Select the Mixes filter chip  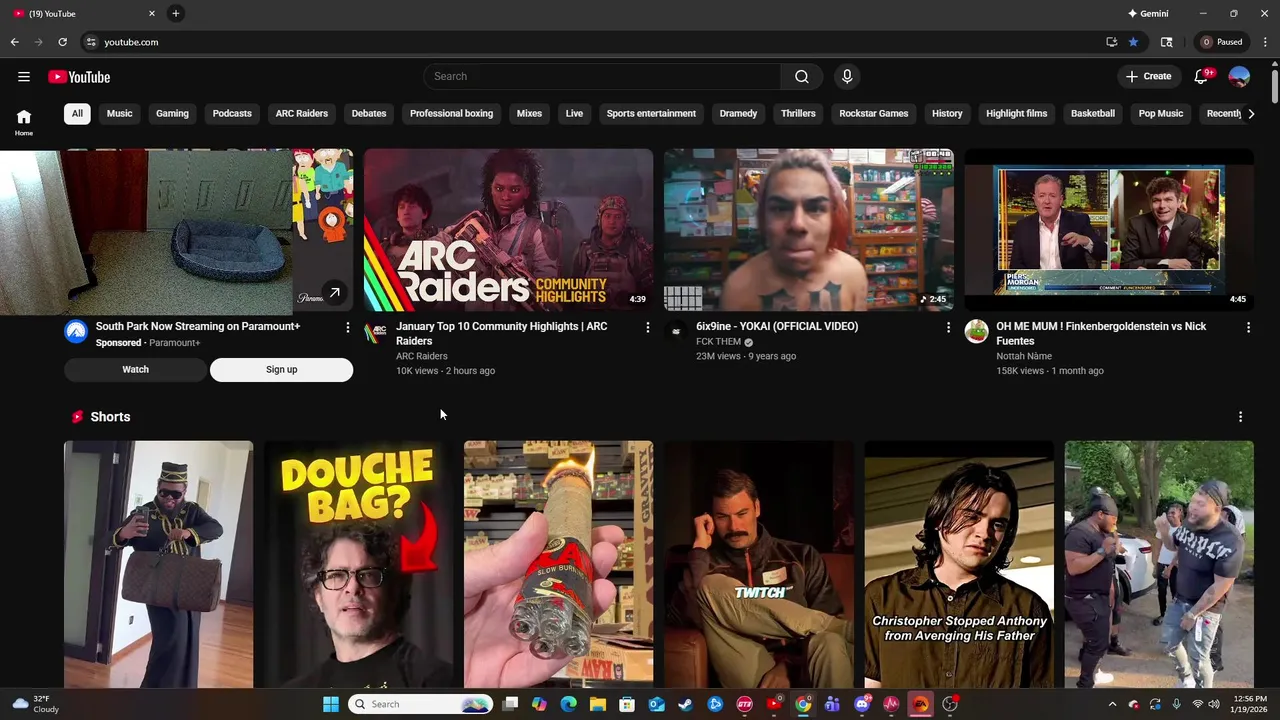point(529,113)
